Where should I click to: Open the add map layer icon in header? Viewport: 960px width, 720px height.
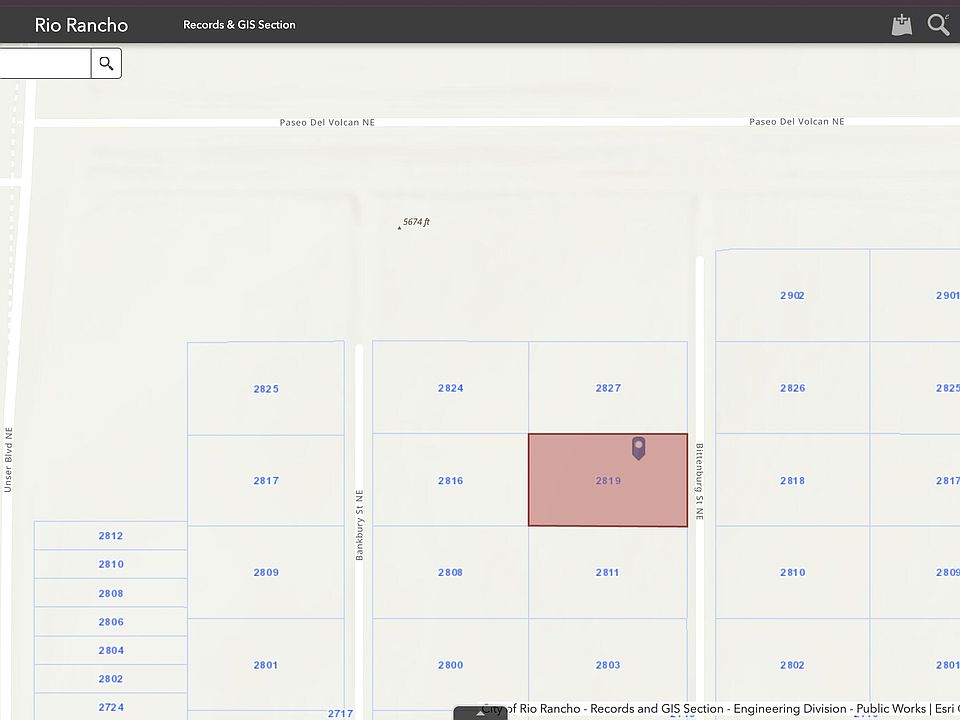(x=901, y=24)
